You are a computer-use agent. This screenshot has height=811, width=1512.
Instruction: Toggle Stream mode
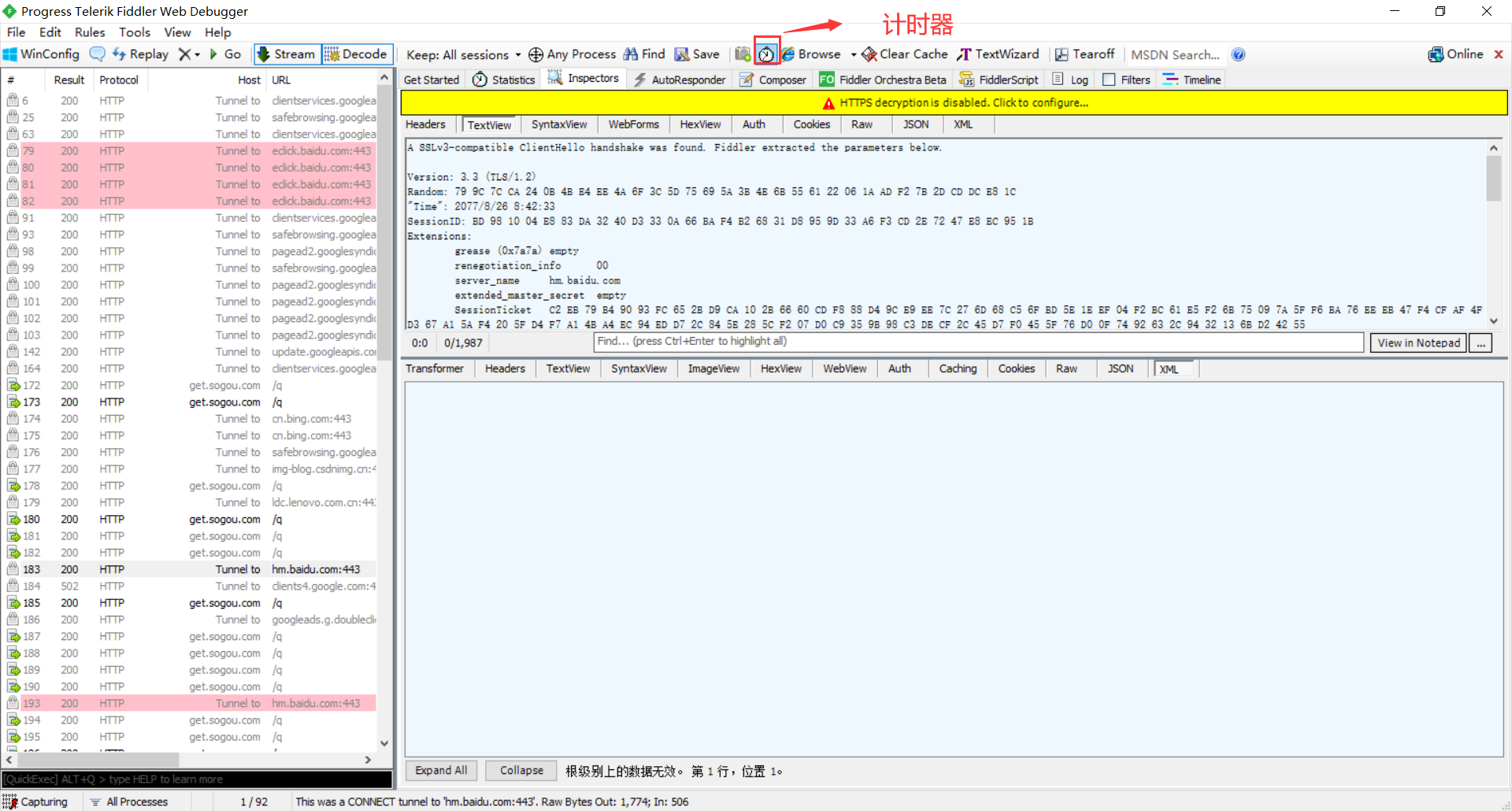287,54
